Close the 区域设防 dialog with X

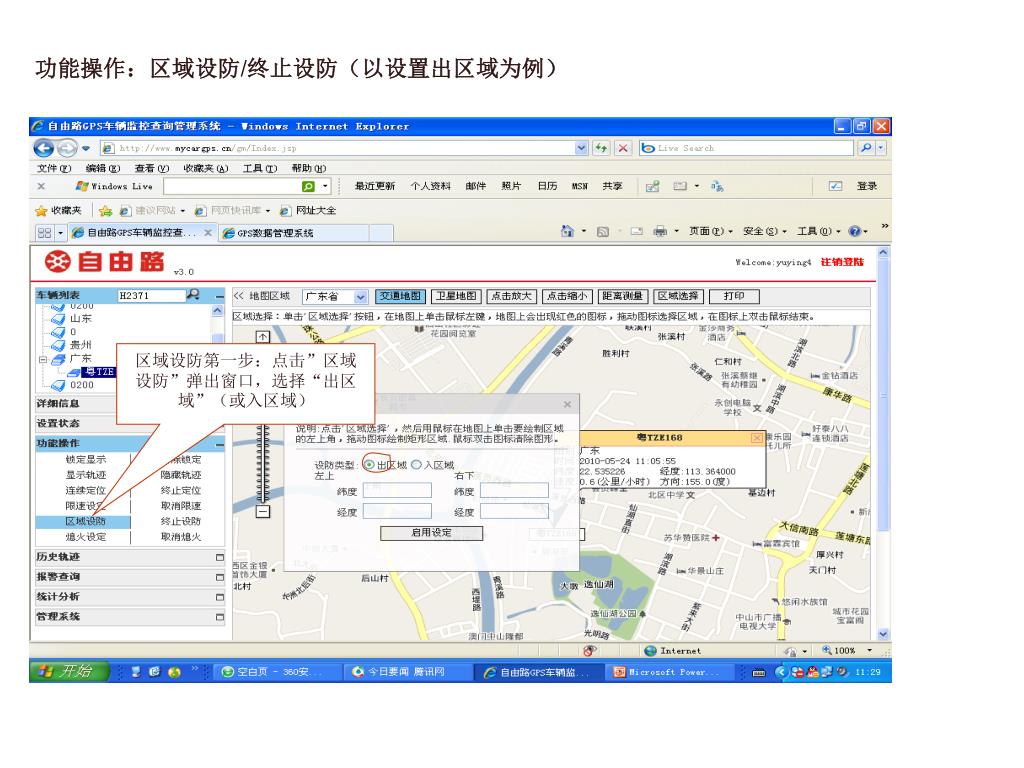click(568, 405)
